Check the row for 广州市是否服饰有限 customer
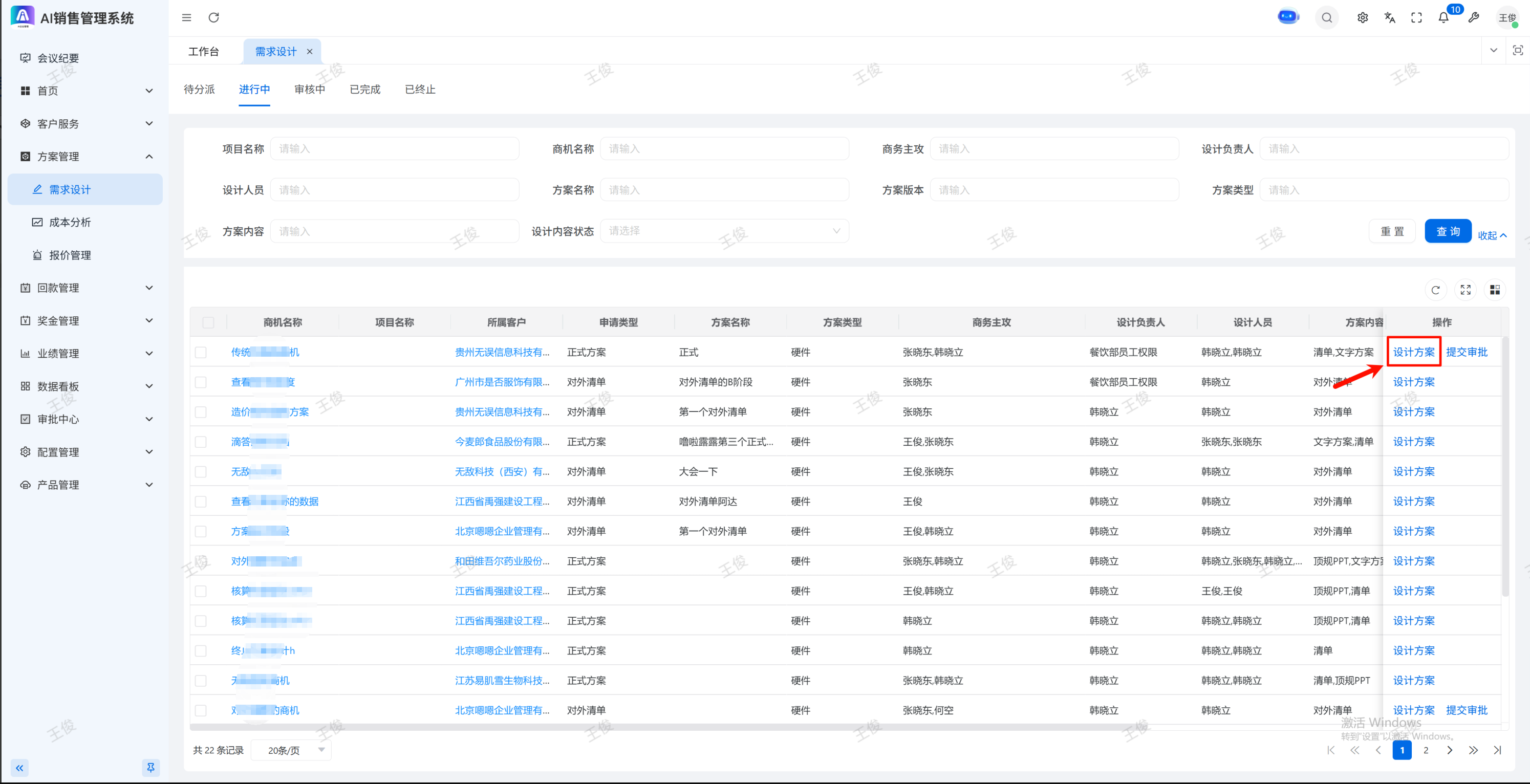Viewport: 1530px width, 784px height. tap(201, 382)
